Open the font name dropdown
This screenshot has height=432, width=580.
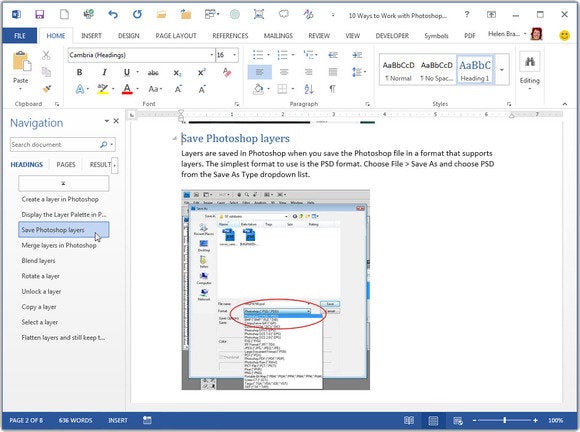pyautogui.click(x=212, y=55)
